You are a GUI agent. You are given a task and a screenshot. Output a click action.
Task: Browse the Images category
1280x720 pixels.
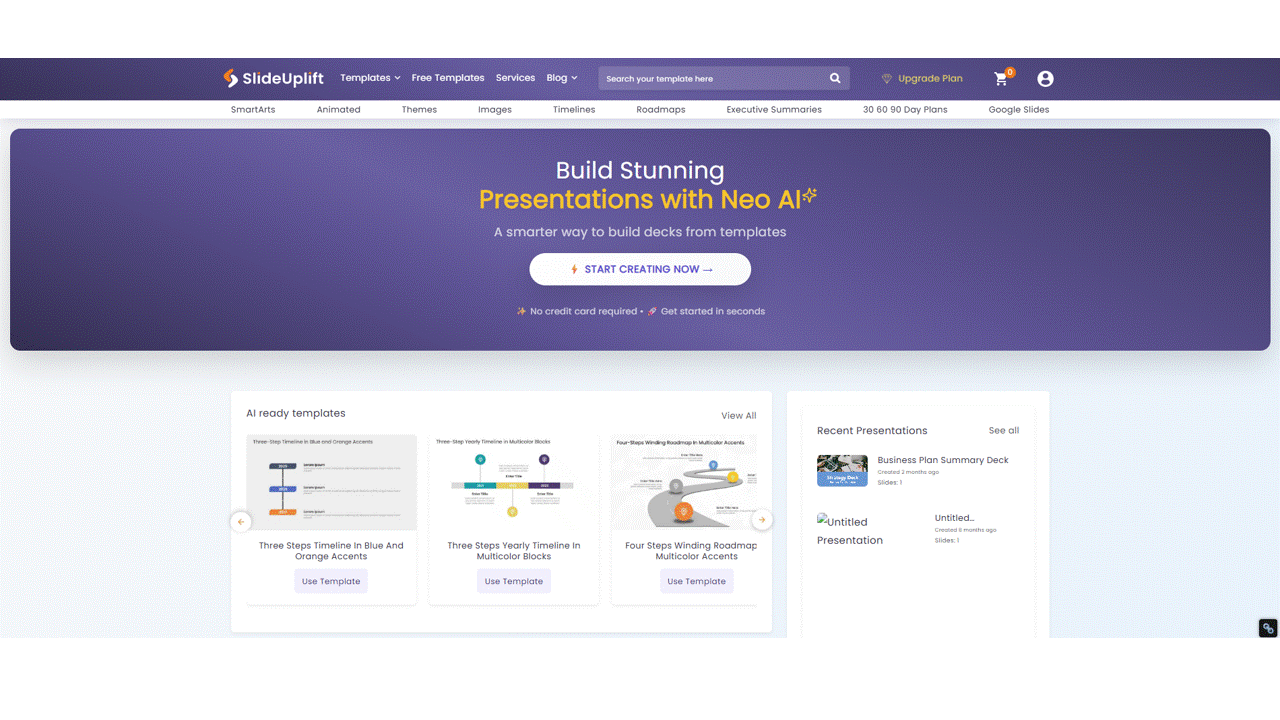point(495,109)
